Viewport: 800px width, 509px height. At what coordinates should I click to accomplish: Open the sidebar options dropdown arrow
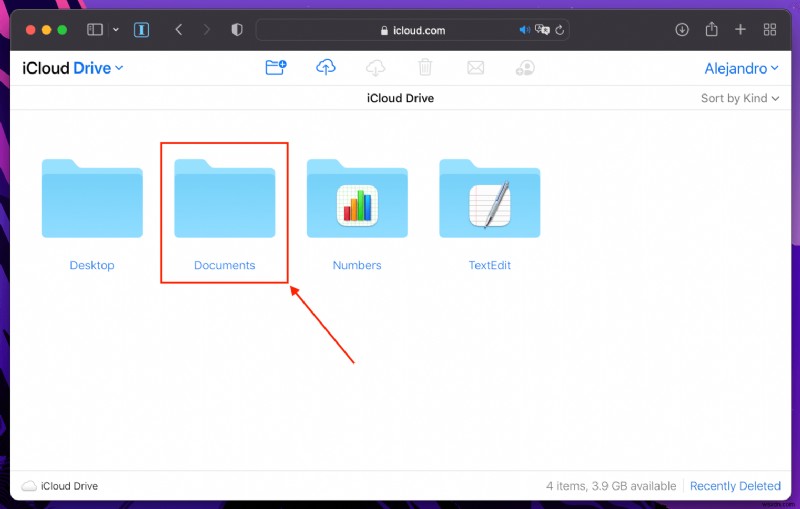tap(116, 30)
